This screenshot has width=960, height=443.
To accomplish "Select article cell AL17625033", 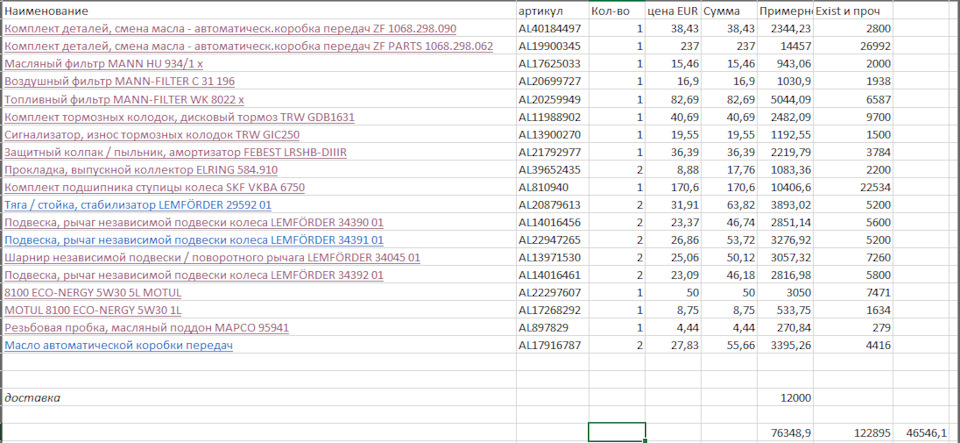I will pos(553,64).
